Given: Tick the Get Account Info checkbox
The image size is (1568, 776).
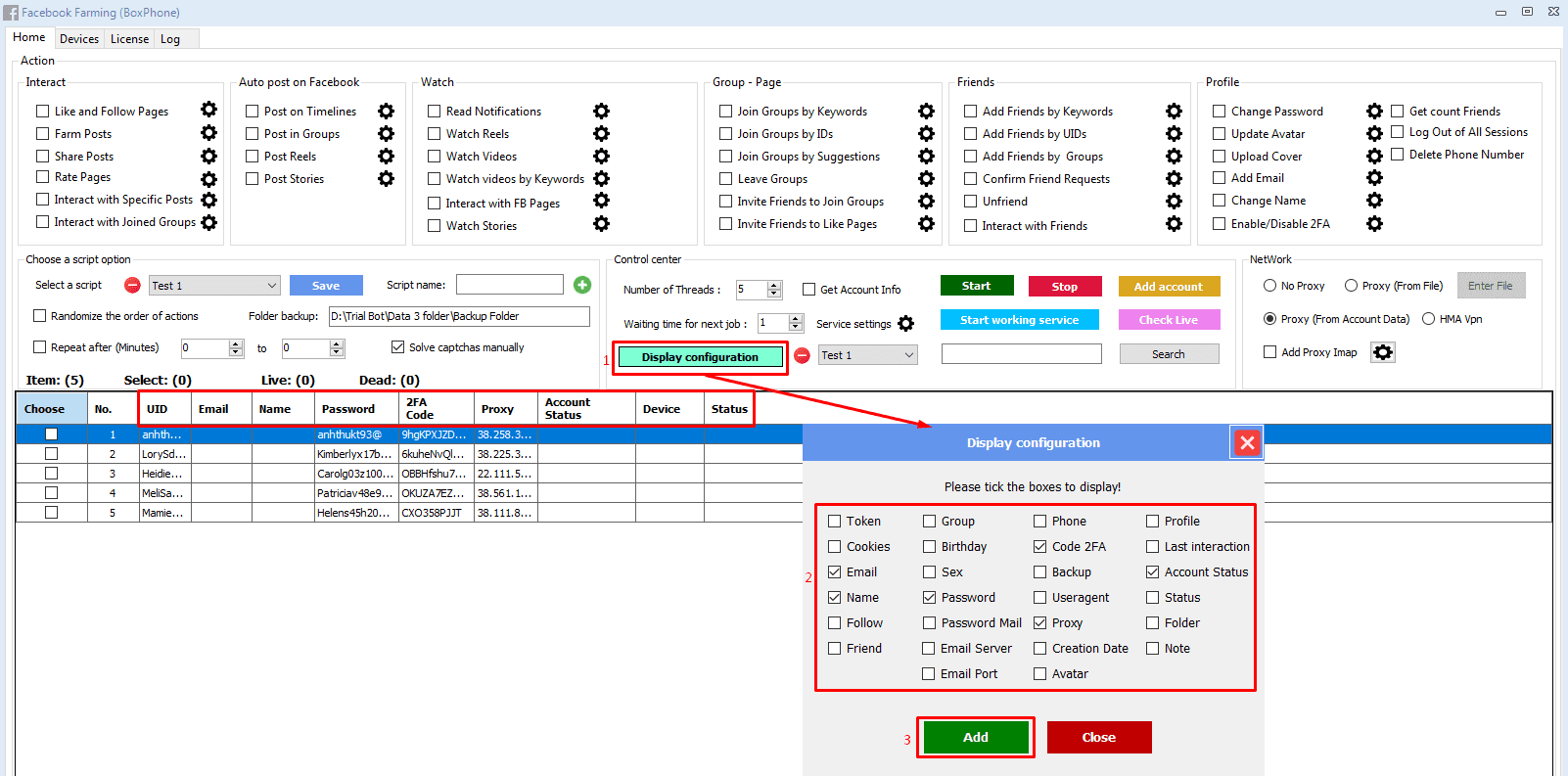Looking at the screenshot, I should (x=809, y=290).
